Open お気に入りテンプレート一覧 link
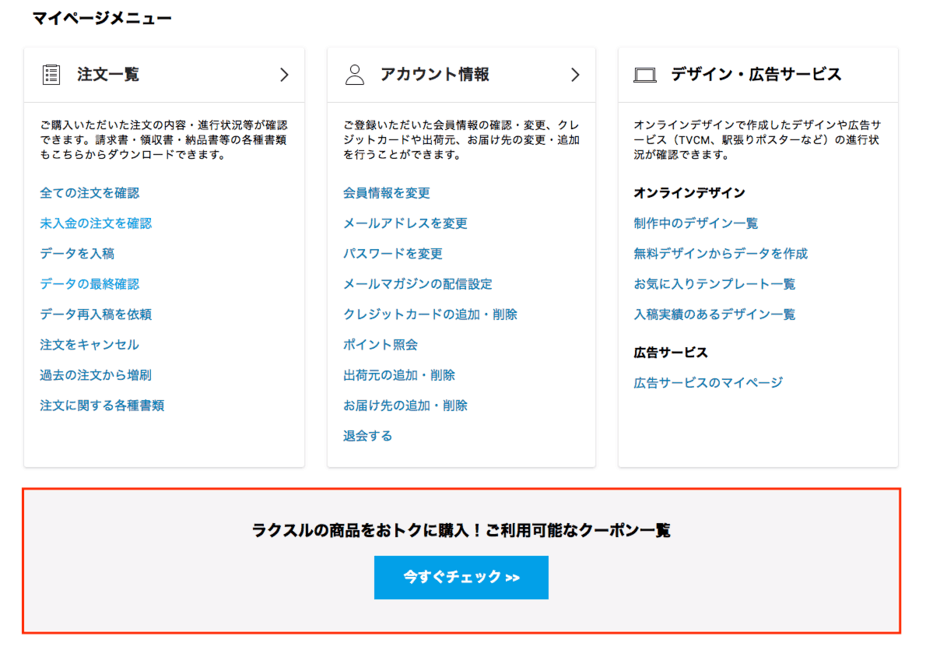The height and width of the screenshot is (650, 940). [715, 284]
